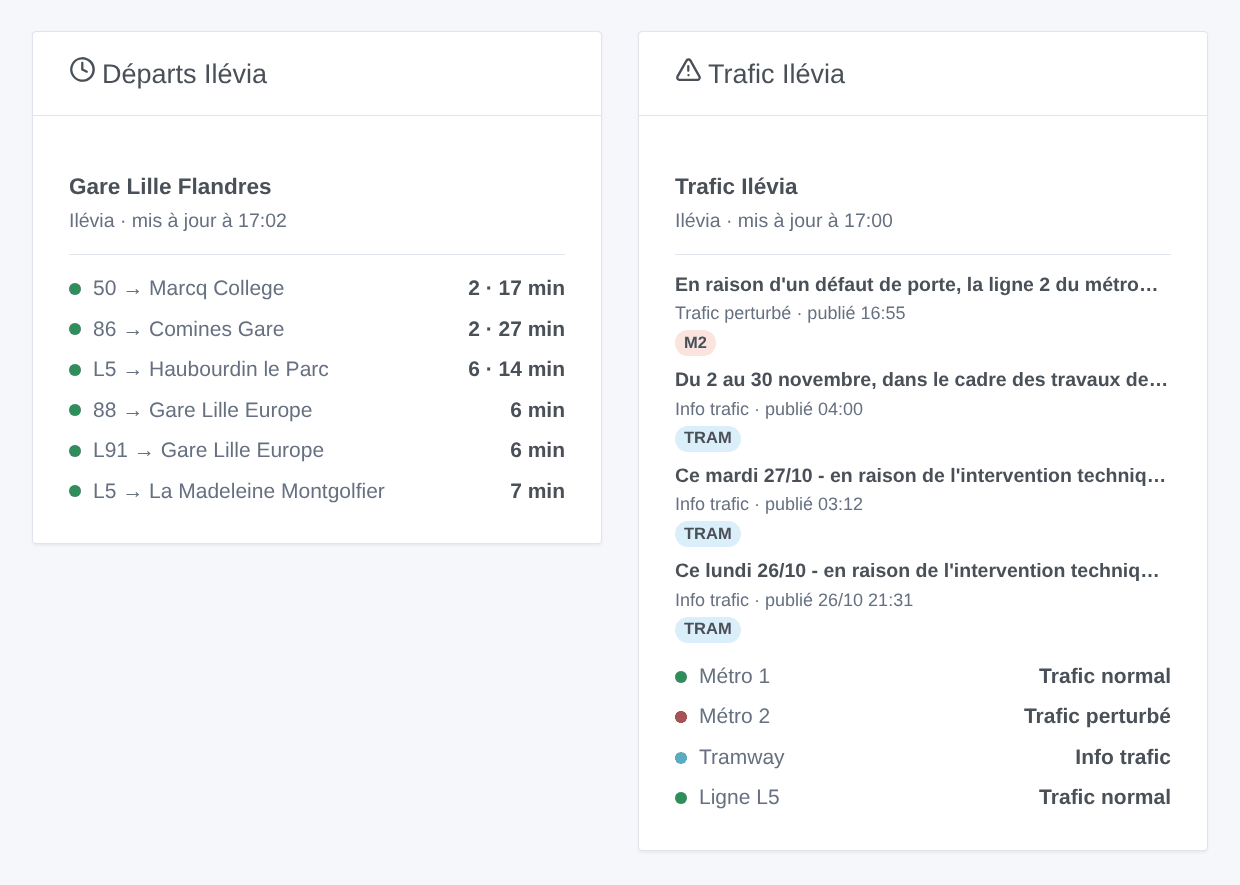Click the green status dot for 50 Marcq College
The image size is (1240, 885).
tap(75, 289)
